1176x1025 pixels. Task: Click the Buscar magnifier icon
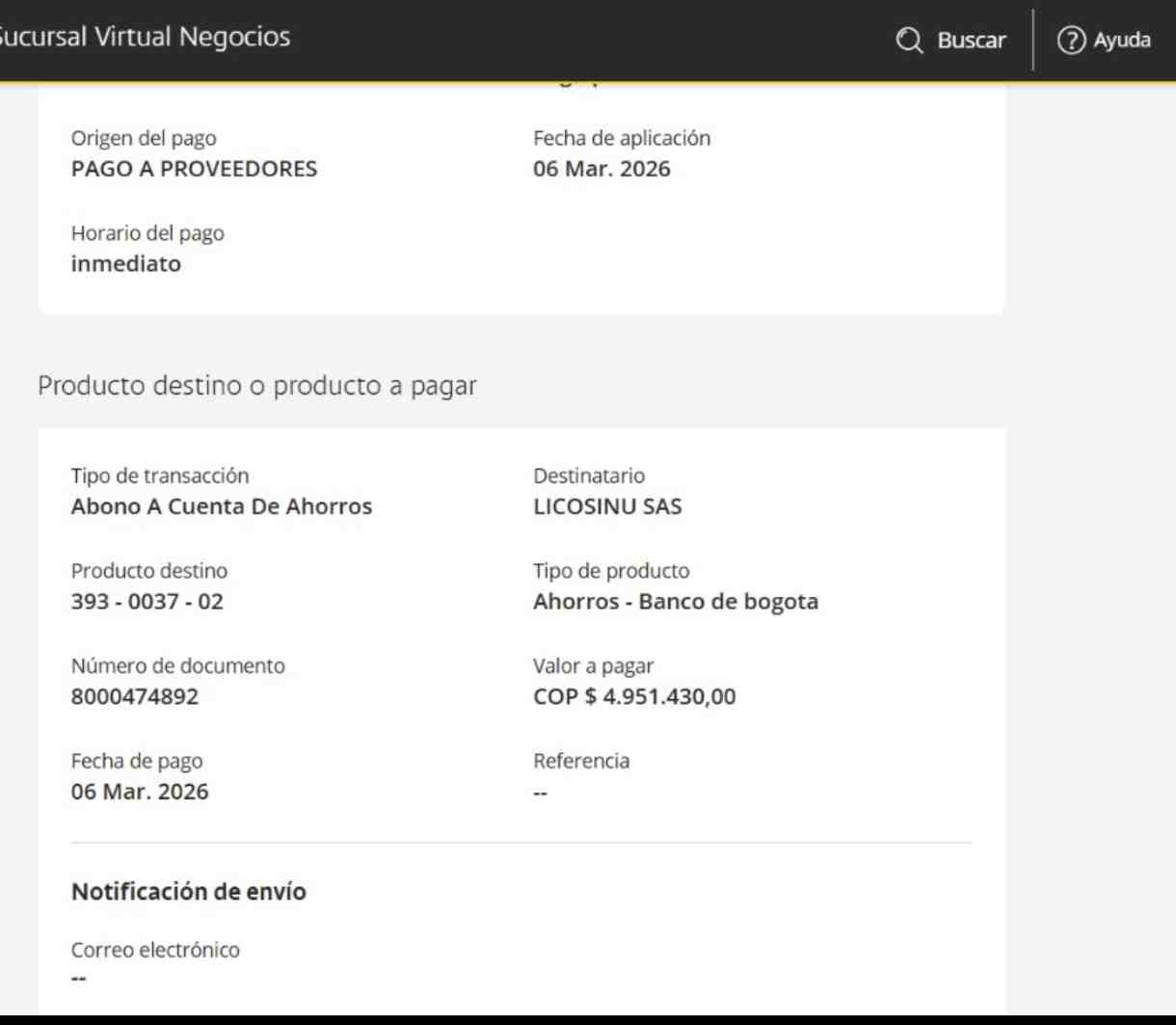(909, 40)
